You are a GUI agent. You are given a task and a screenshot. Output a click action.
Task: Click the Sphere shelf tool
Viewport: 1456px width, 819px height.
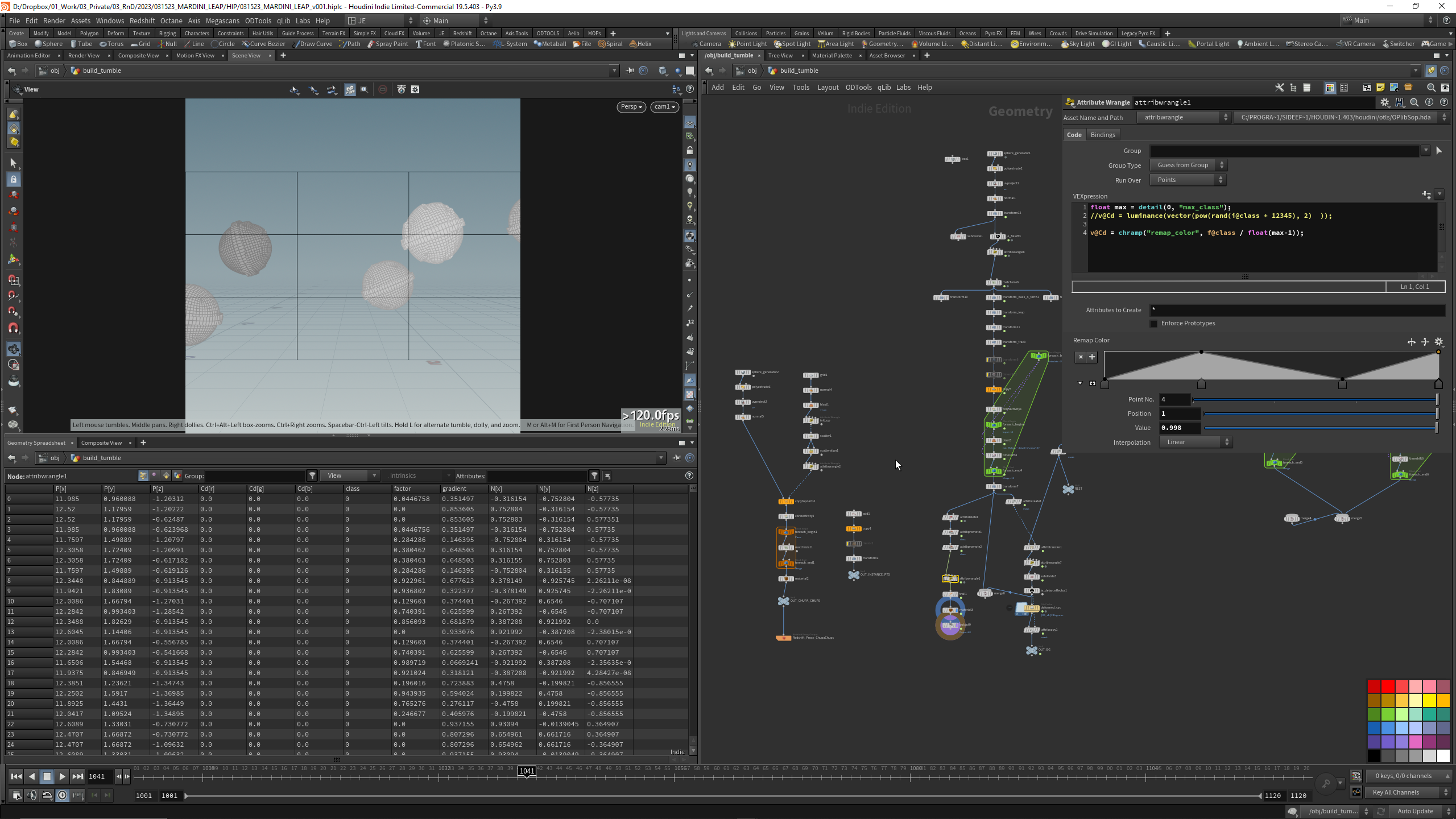point(48,44)
